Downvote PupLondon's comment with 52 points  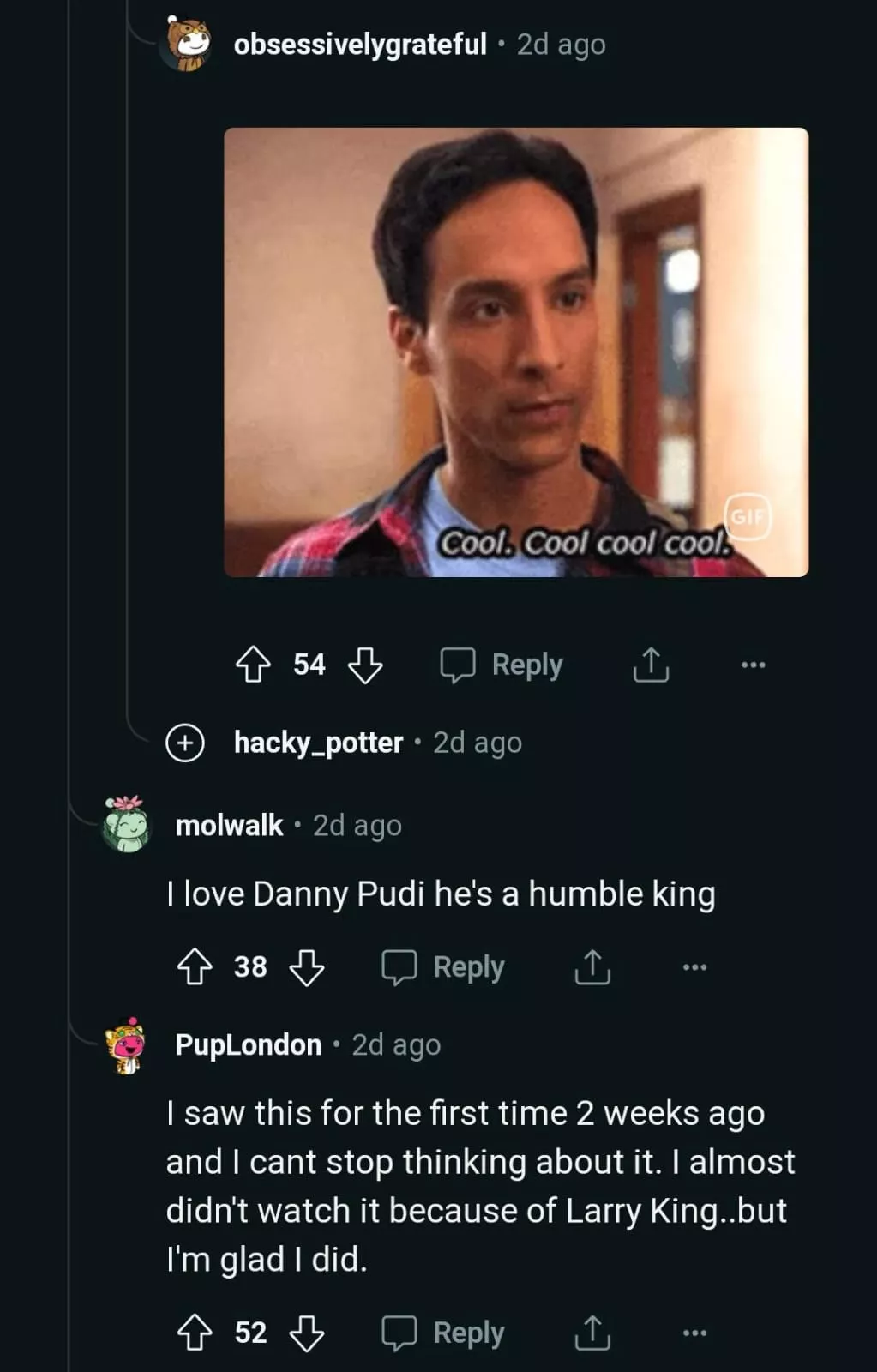click(307, 1333)
